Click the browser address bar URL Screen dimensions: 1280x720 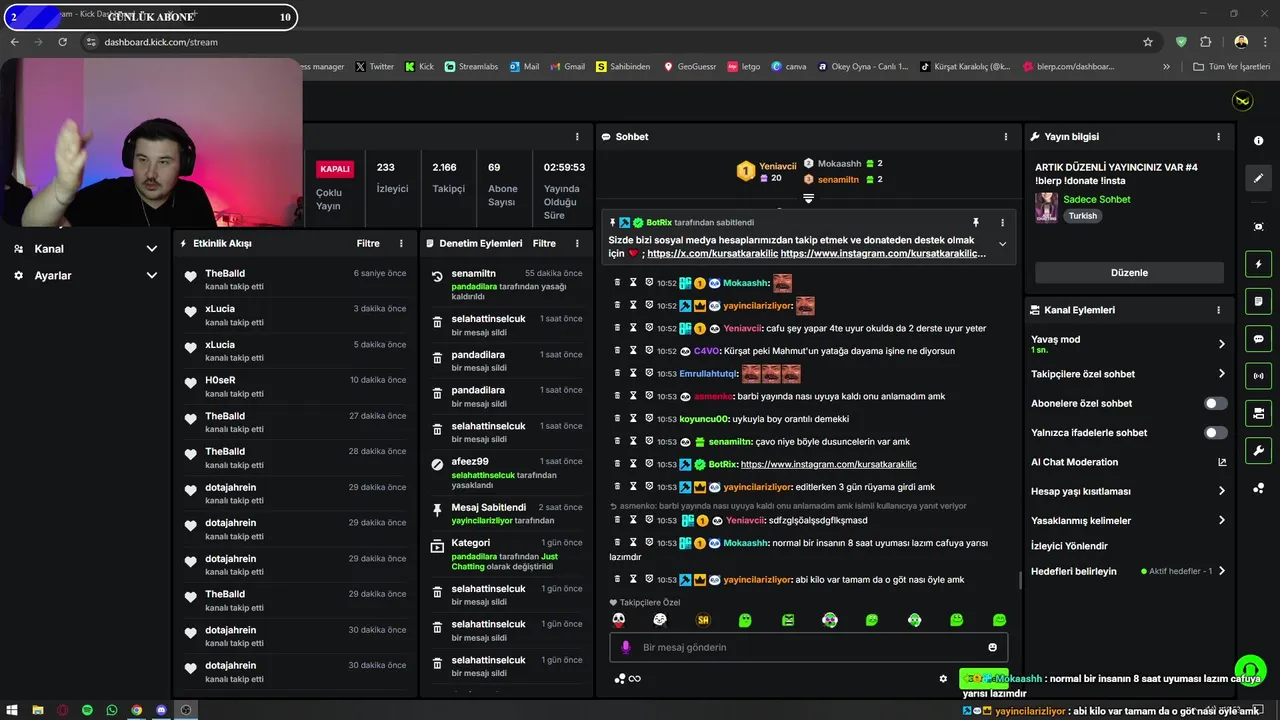pos(160,42)
